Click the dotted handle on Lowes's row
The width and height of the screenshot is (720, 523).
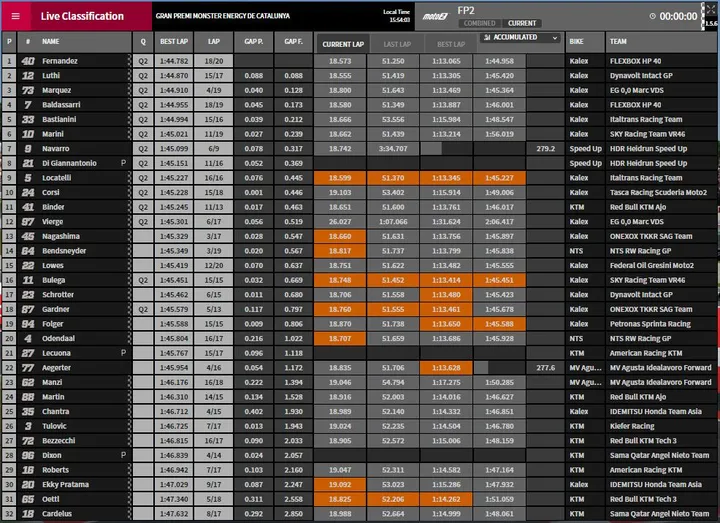pyautogui.click(x=129, y=265)
